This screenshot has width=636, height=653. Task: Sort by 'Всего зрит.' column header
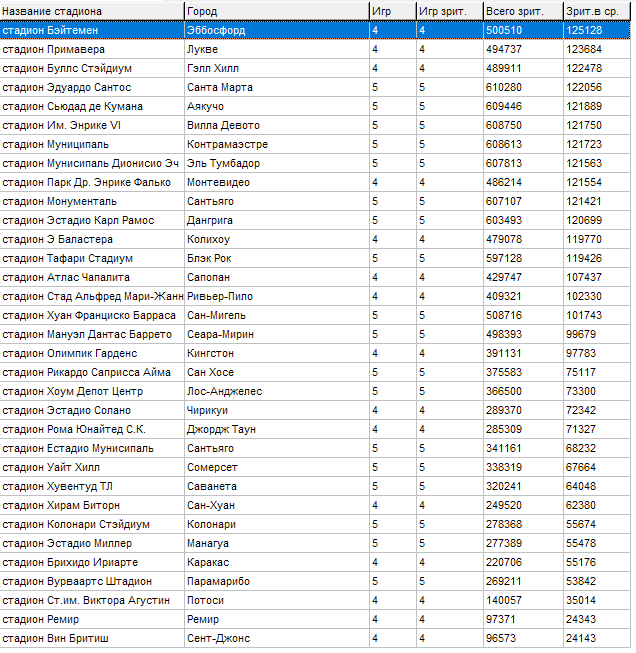click(521, 11)
